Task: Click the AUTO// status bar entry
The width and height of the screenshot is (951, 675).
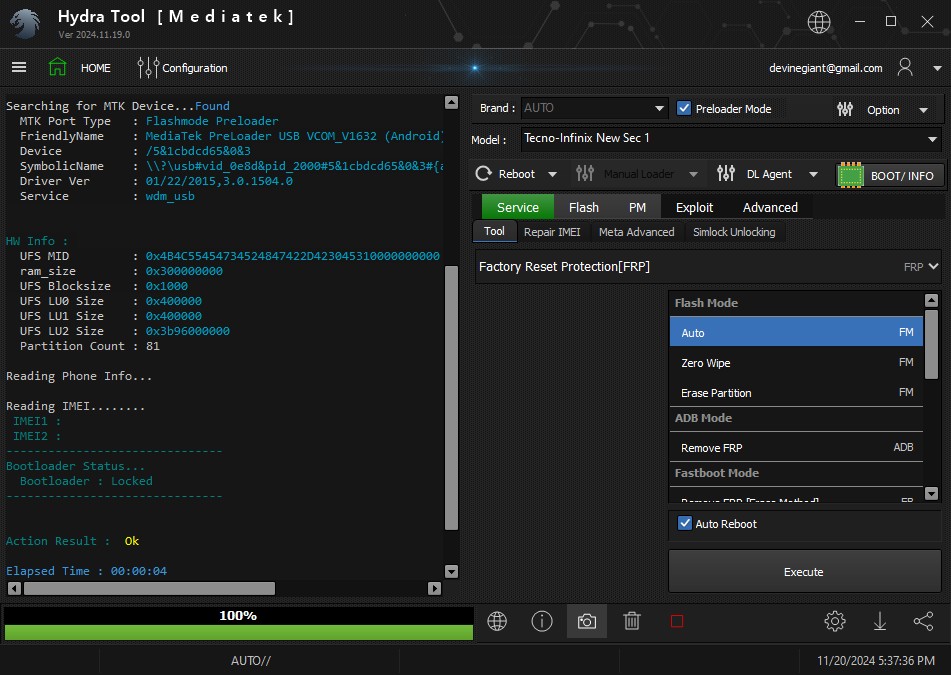Action: coord(250,660)
